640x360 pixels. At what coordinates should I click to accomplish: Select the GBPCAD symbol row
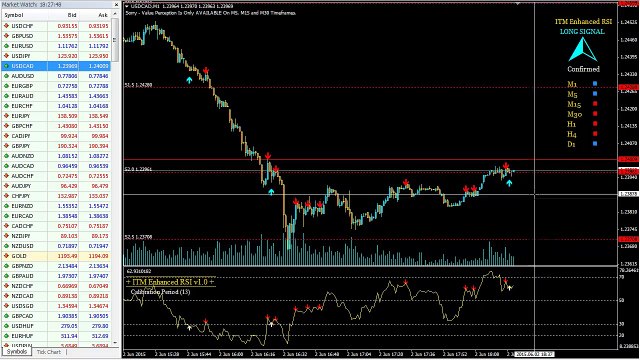point(56,316)
